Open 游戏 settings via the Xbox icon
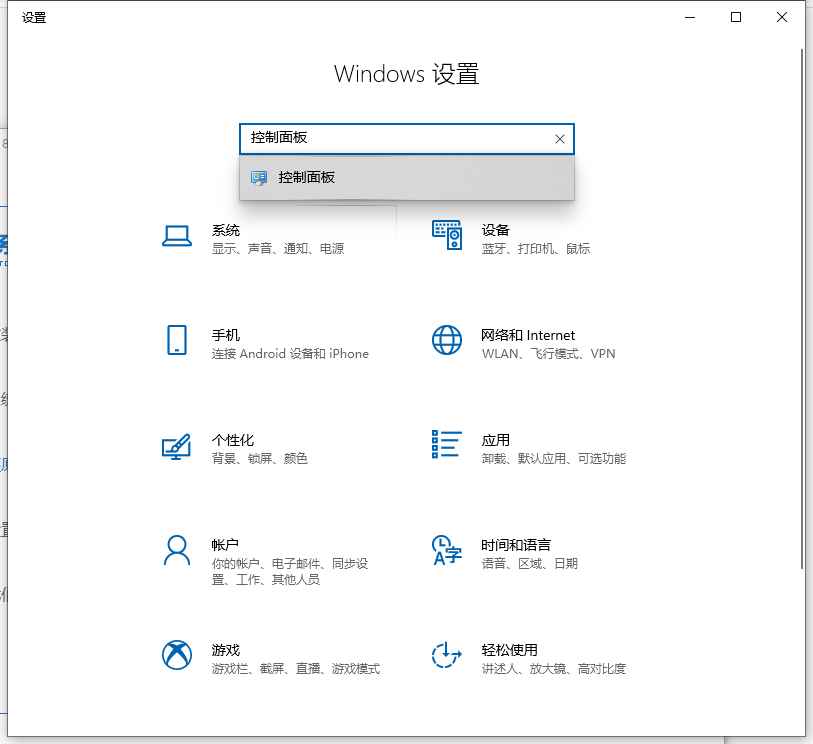Viewport: 813px width, 744px height. [177, 657]
